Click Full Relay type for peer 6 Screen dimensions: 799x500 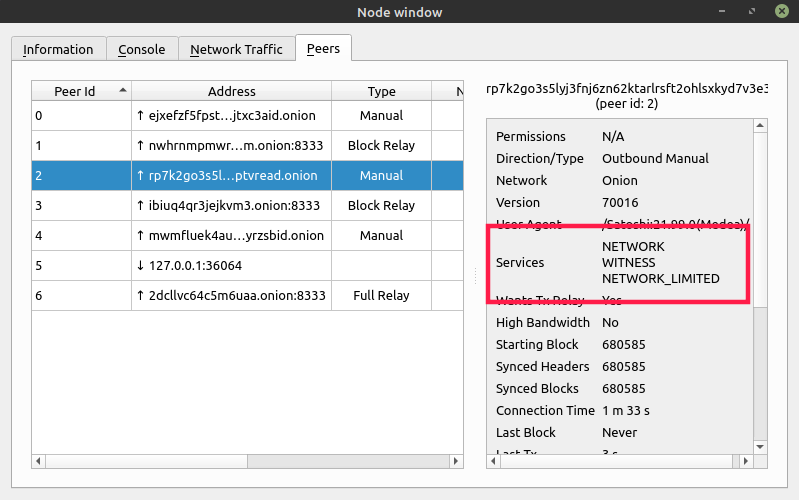pos(381,296)
